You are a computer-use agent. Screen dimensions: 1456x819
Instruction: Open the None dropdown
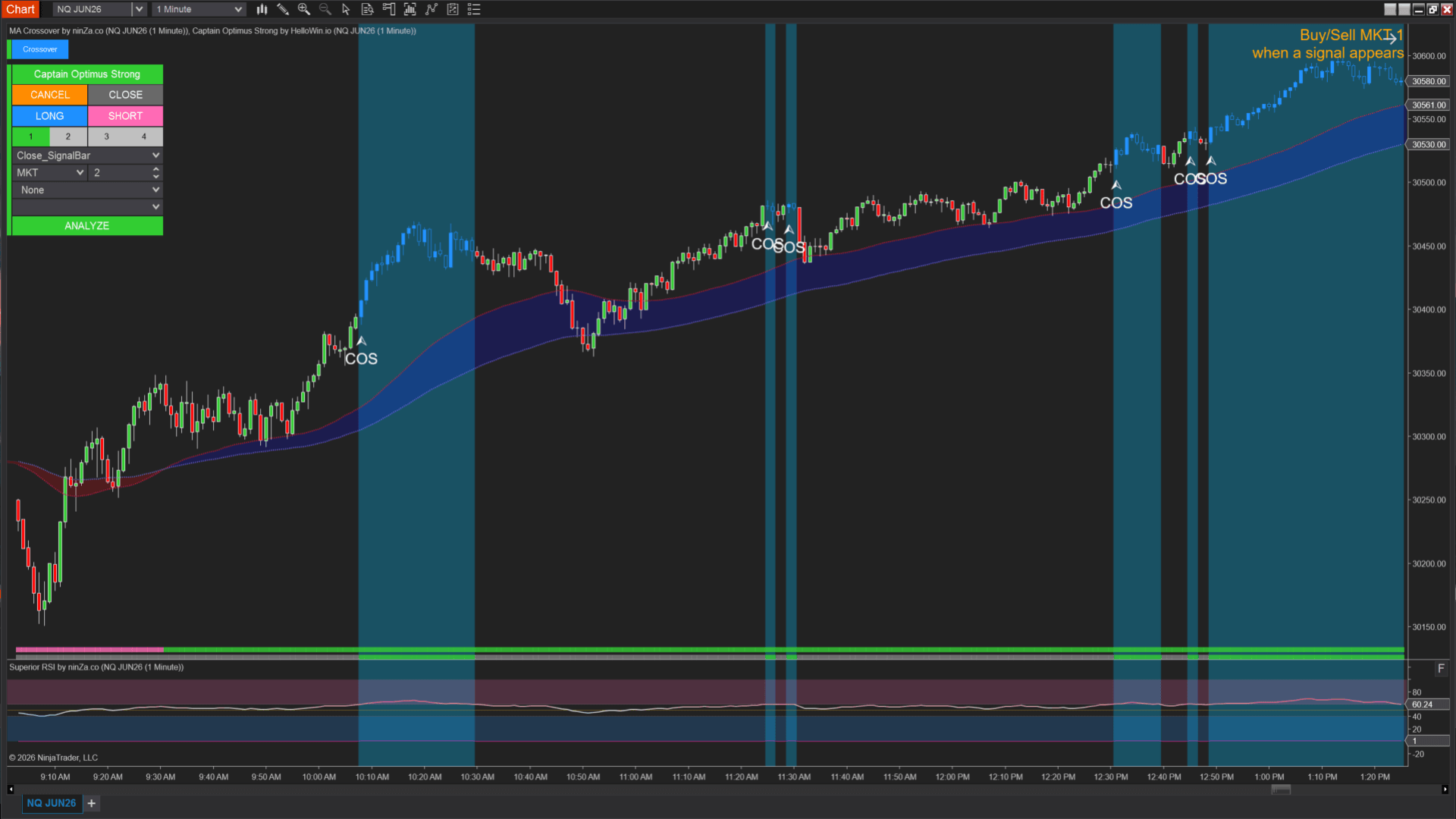[x=87, y=190]
